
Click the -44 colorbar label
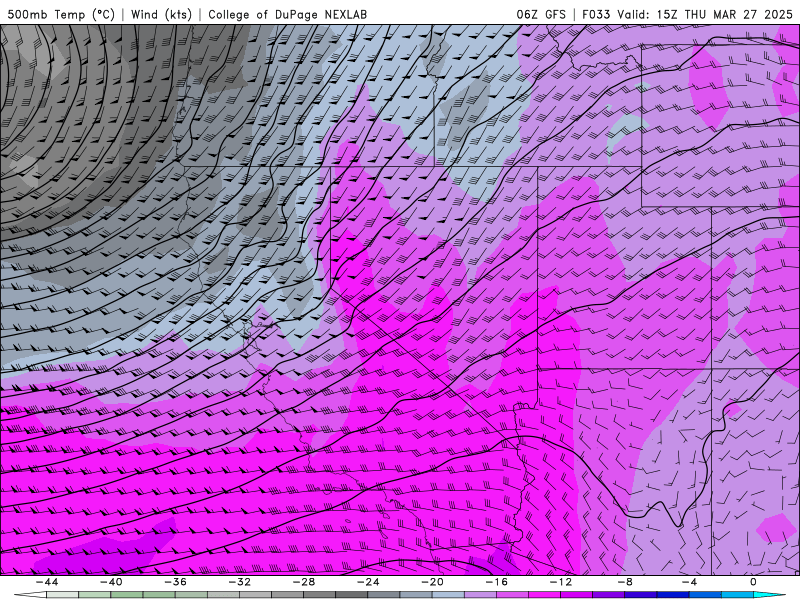click(x=46, y=582)
